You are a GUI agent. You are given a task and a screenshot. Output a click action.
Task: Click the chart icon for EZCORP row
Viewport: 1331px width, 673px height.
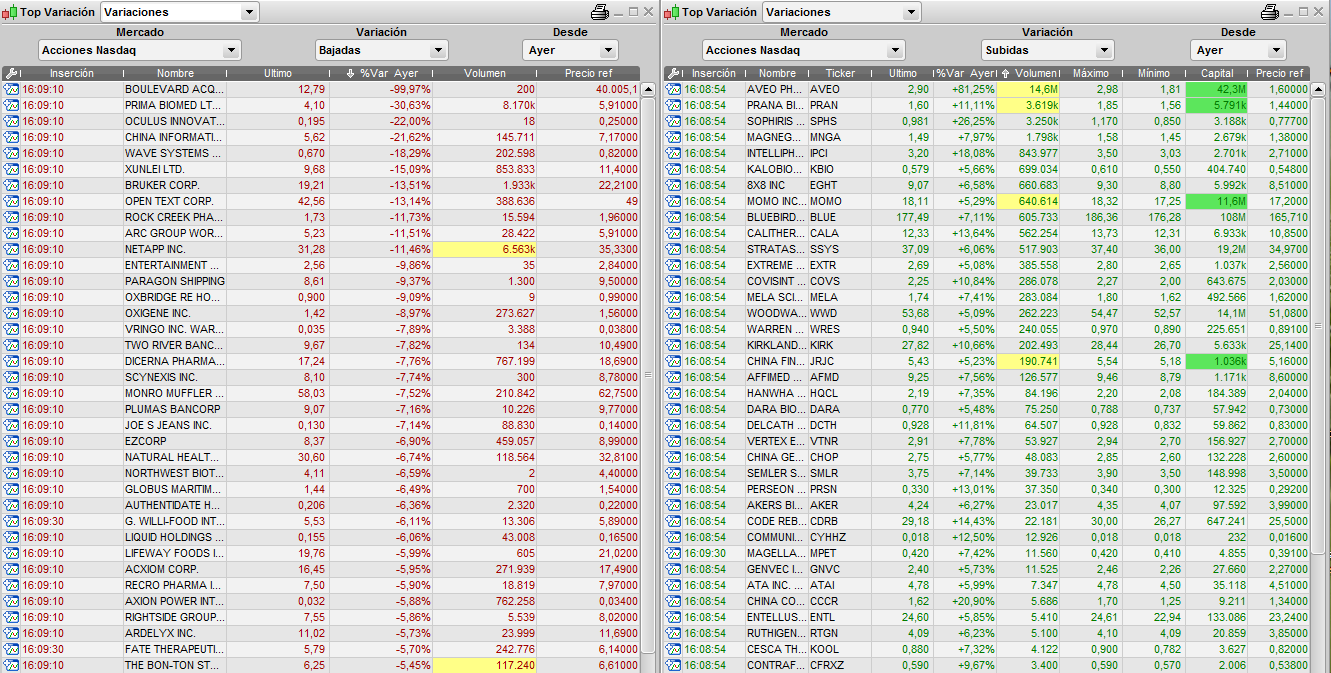tap(11, 441)
